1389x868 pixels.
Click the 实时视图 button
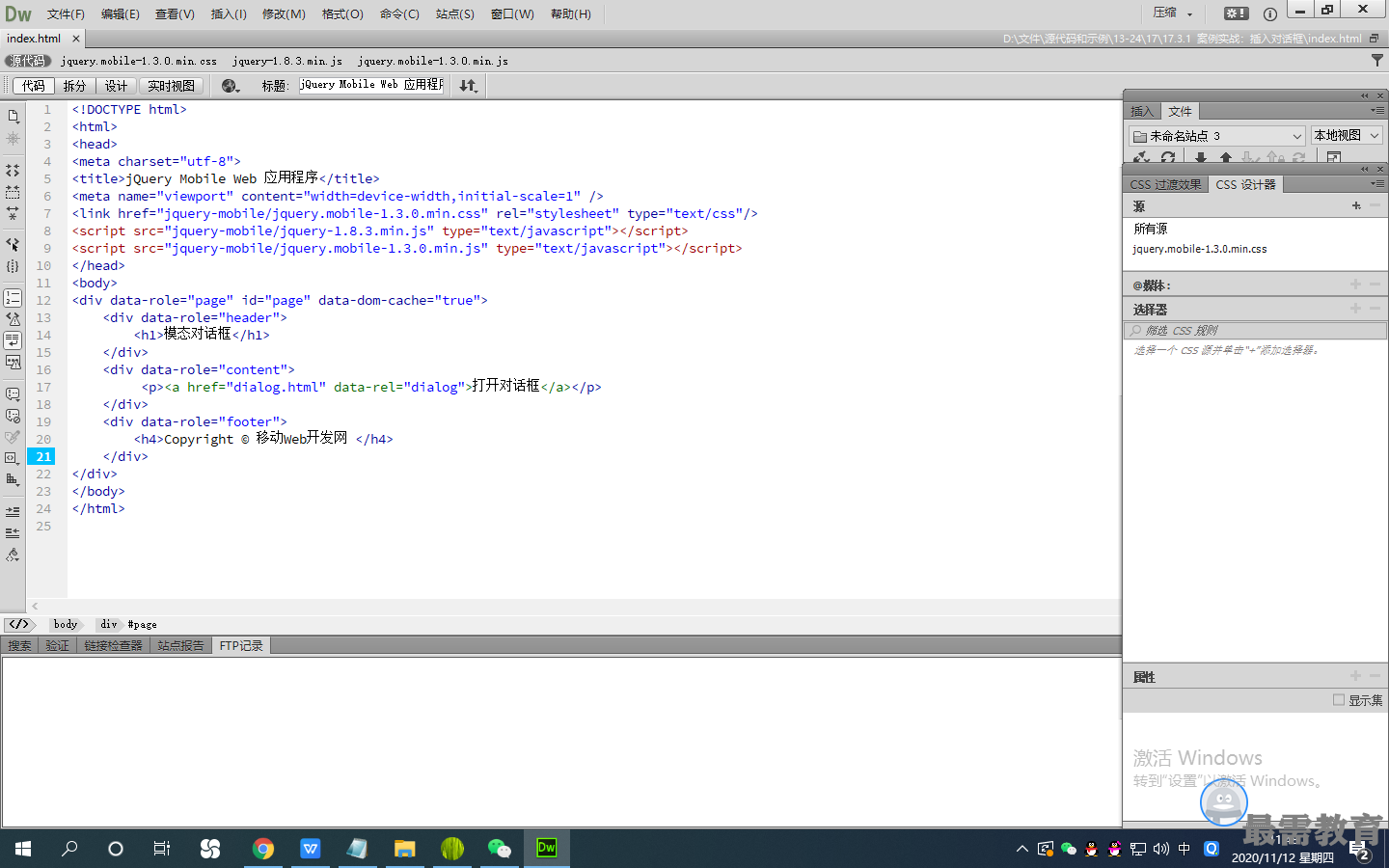point(172,86)
